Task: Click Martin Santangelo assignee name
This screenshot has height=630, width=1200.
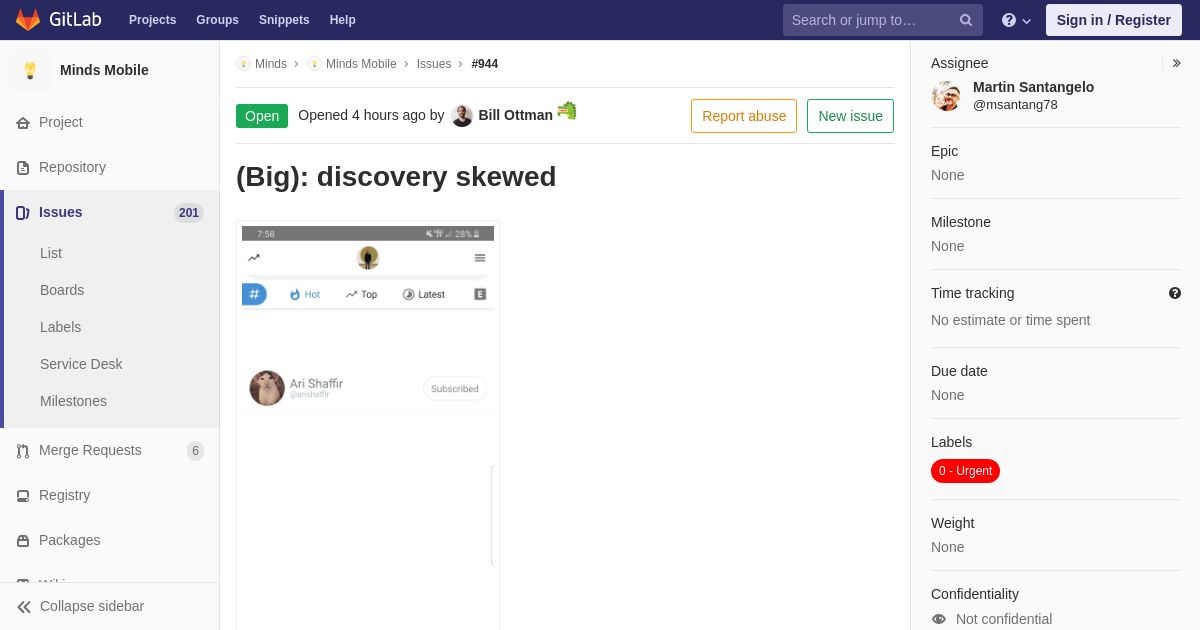Action: (x=1033, y=87)
